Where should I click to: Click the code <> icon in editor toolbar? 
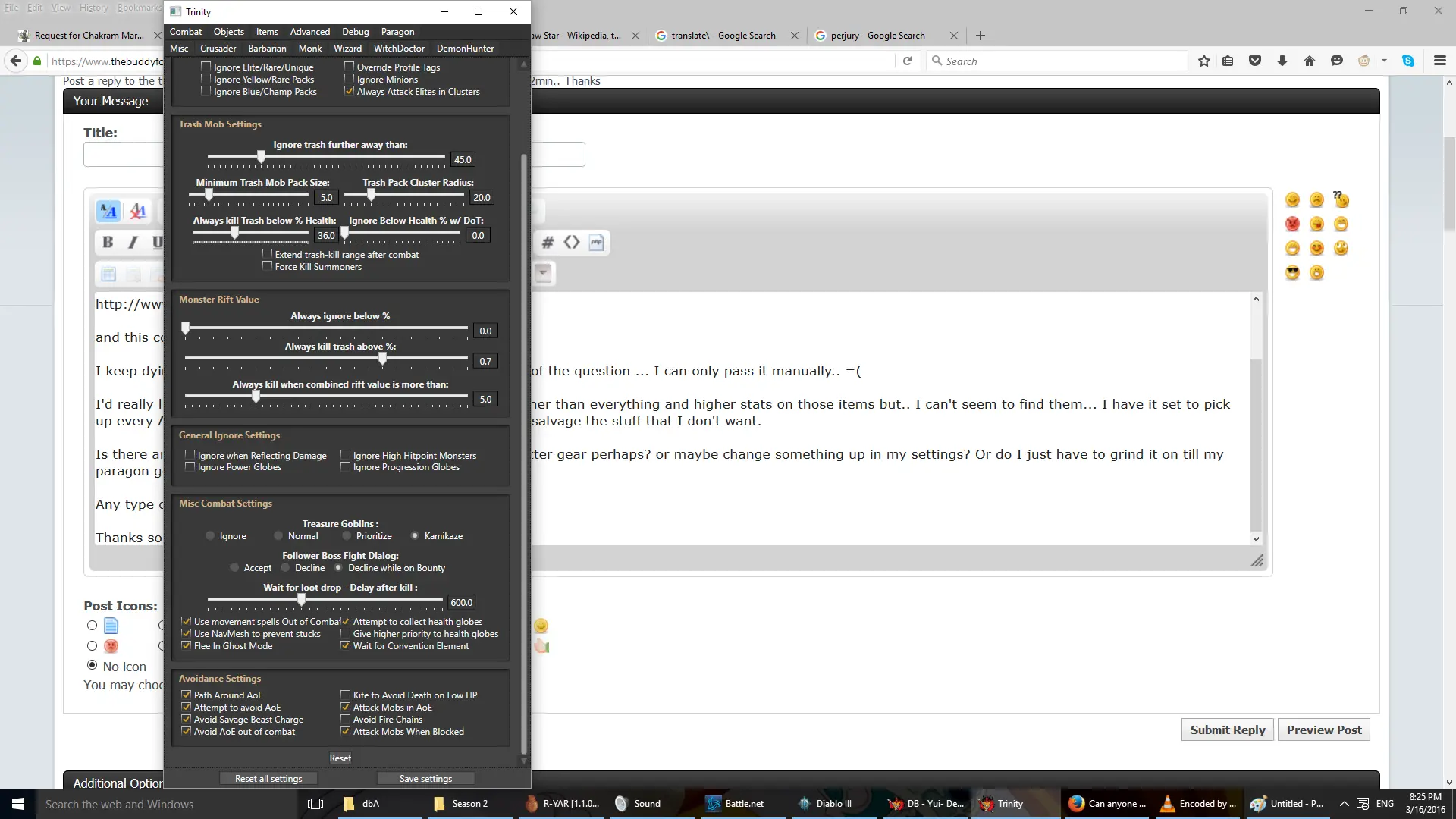click(x=572, y=243)
